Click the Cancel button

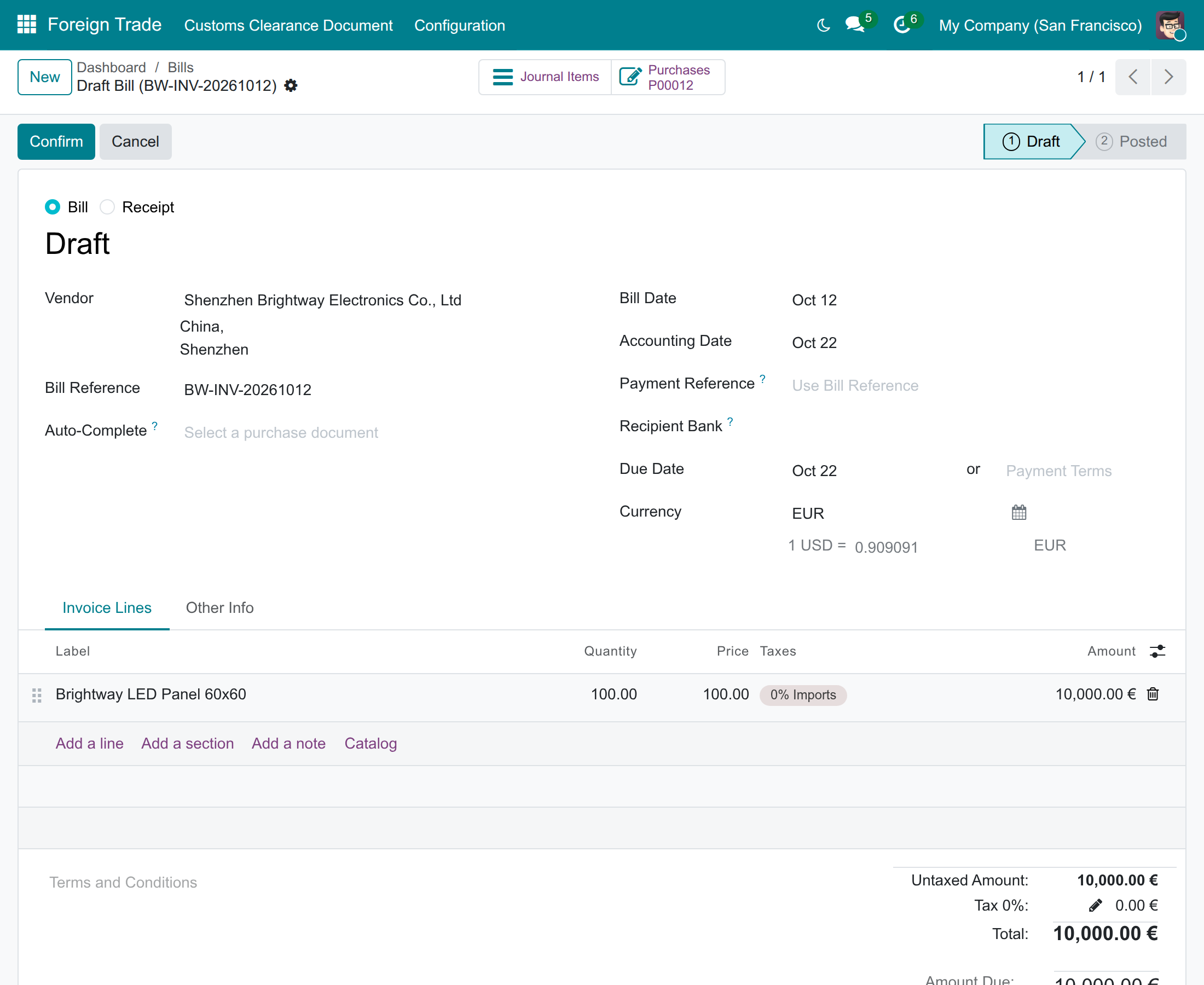point(135,141)
